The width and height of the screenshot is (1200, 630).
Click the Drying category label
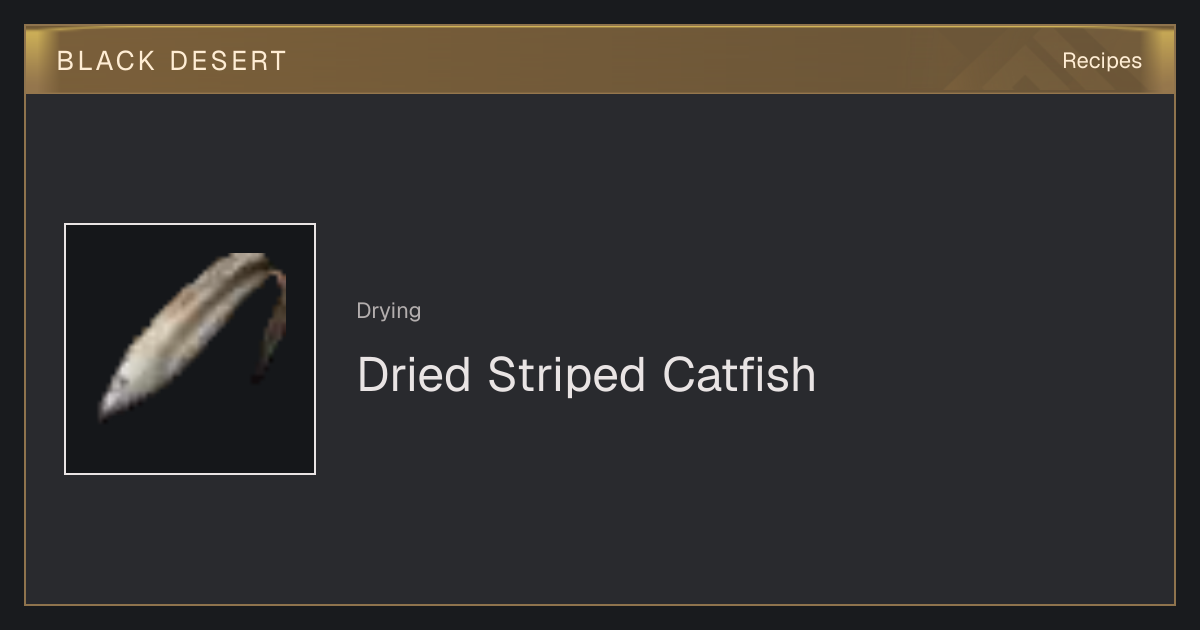pos(389,311)
